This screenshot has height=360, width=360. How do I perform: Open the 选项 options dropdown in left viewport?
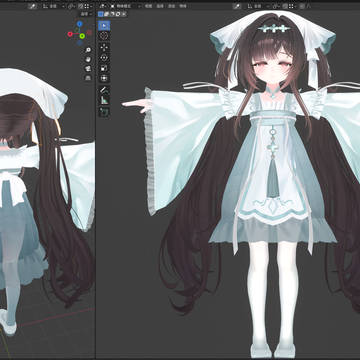click(86, 14)
